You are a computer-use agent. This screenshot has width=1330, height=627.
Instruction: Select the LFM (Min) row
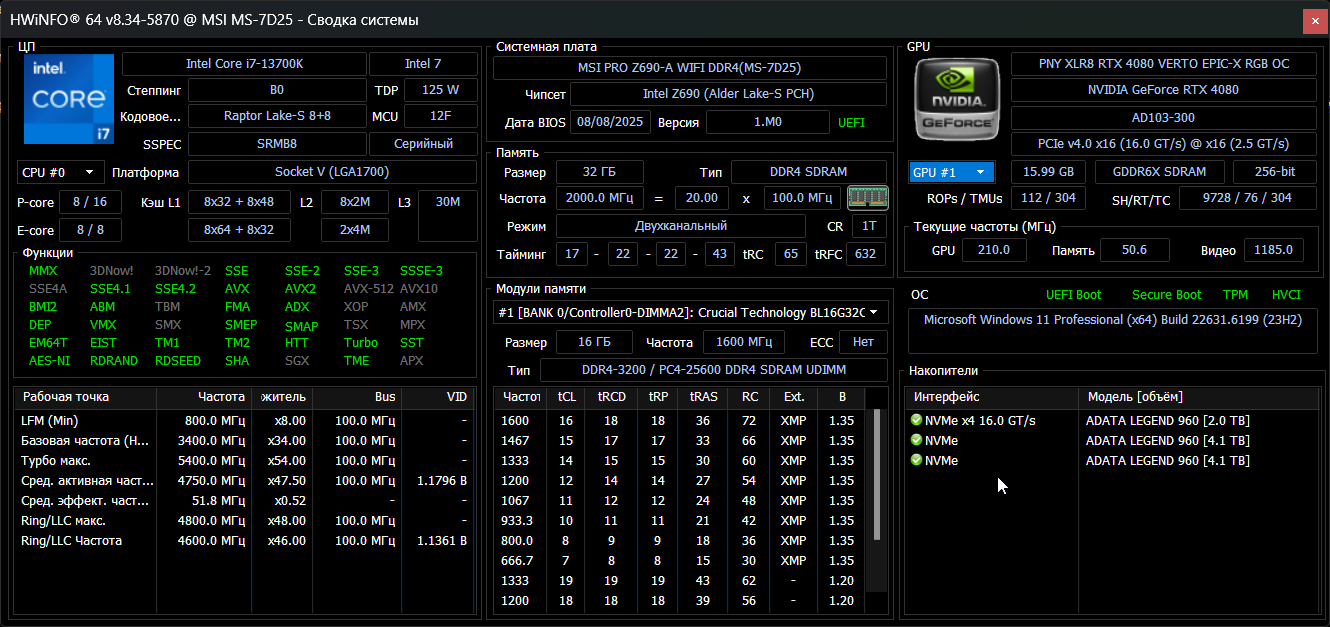[x=244, y=420]
